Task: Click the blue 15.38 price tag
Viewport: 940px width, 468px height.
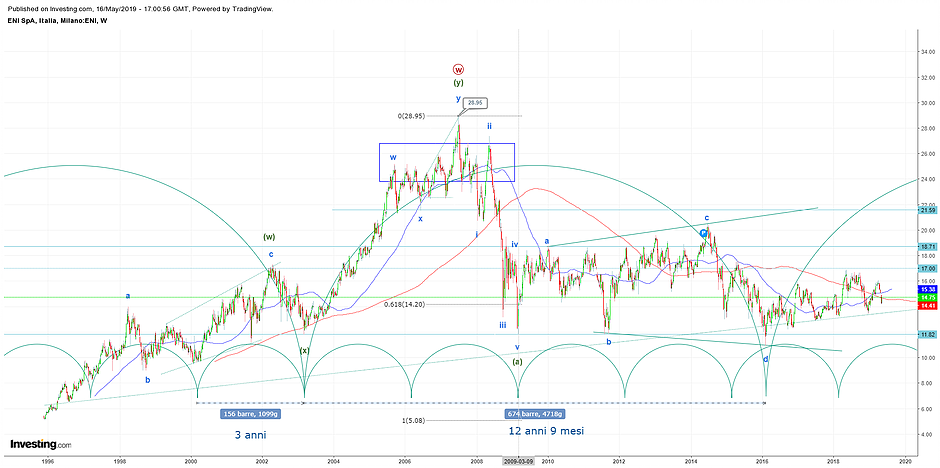Action: 927,289
